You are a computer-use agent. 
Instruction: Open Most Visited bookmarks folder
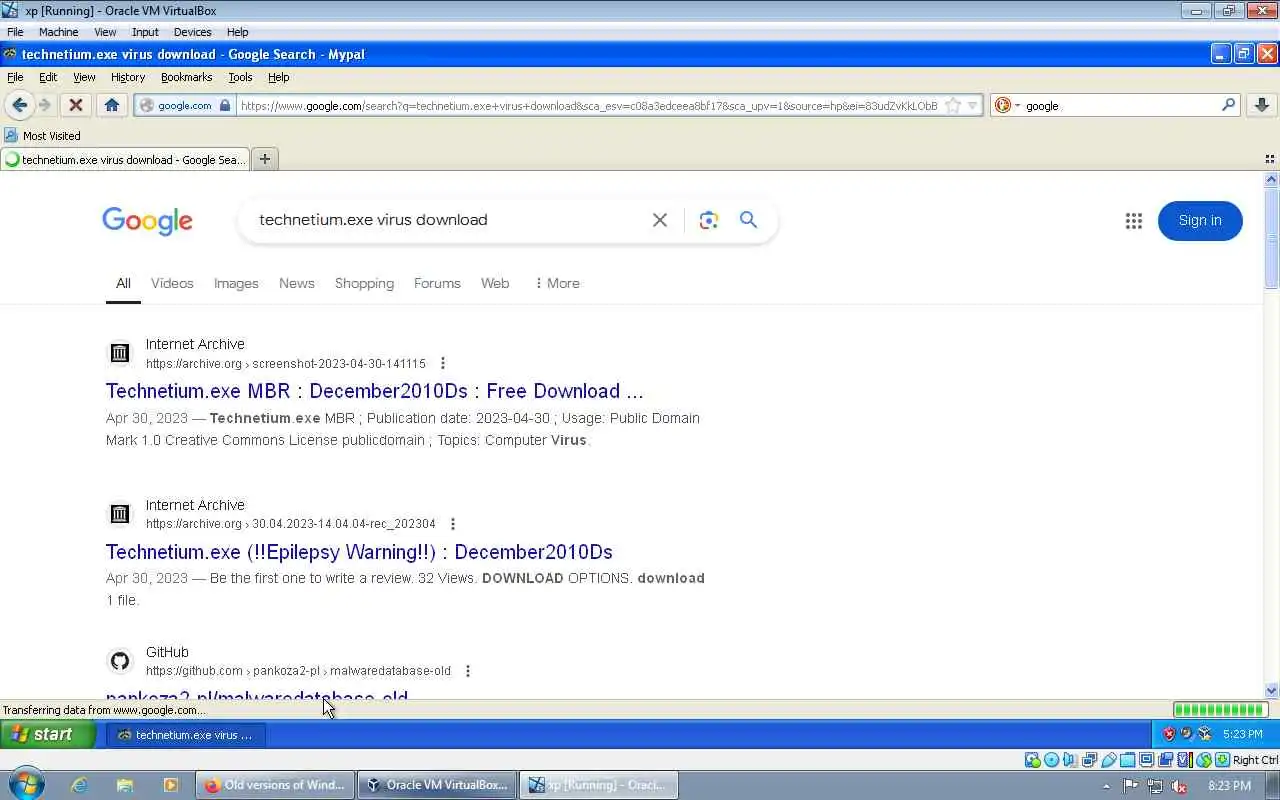[x=42, y=135]
